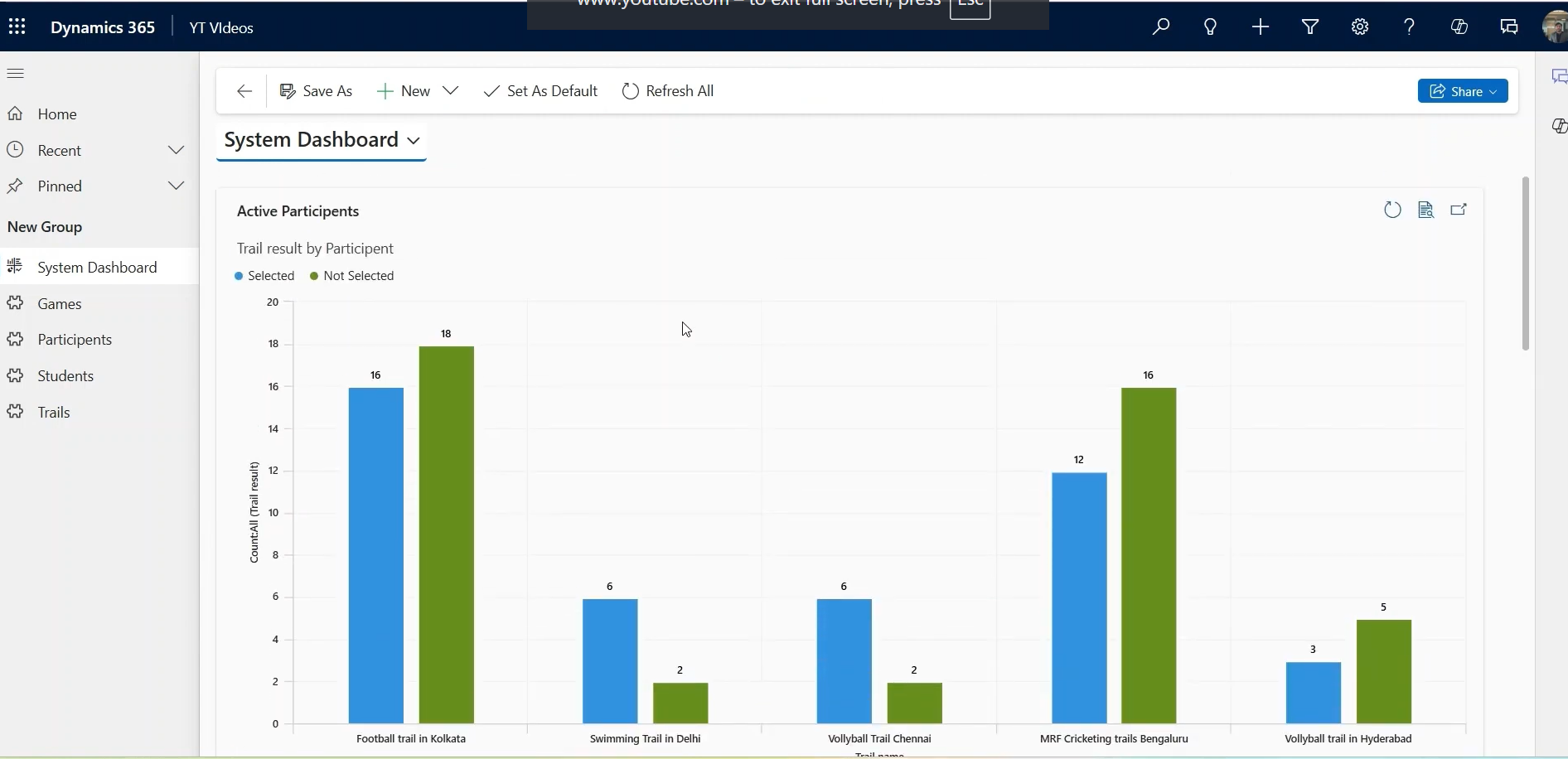Open advanced find filter icon
Image resolution: width=1568 pixels, height=759 pixels.
point(1310,27)
